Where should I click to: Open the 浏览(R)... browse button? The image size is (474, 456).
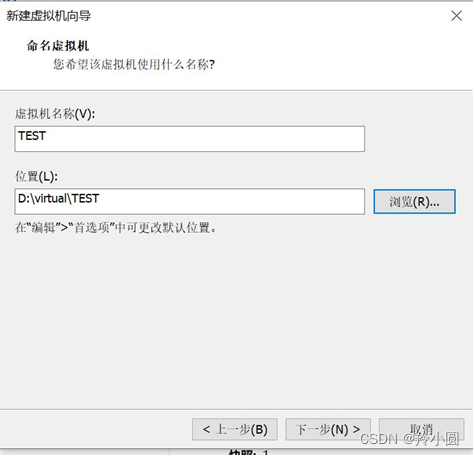pos(414,201)
